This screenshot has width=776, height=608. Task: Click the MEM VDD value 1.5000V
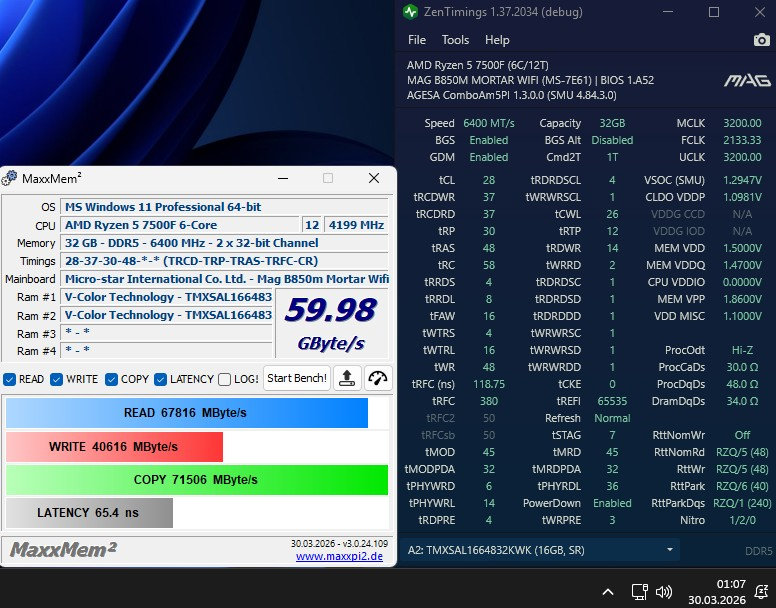coord(742,248)
